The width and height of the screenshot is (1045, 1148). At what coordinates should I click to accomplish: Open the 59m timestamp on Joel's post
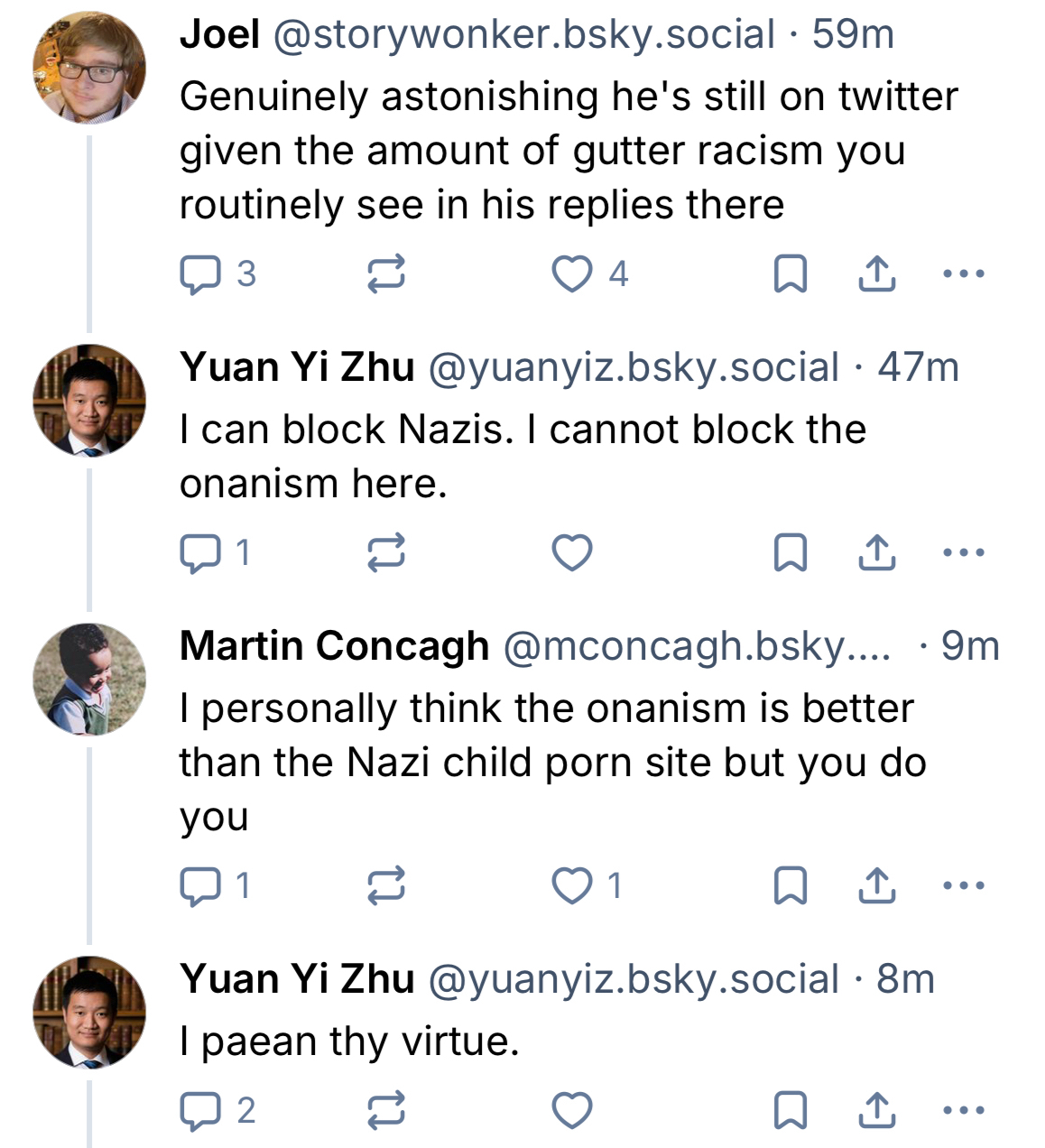[853, 35]
